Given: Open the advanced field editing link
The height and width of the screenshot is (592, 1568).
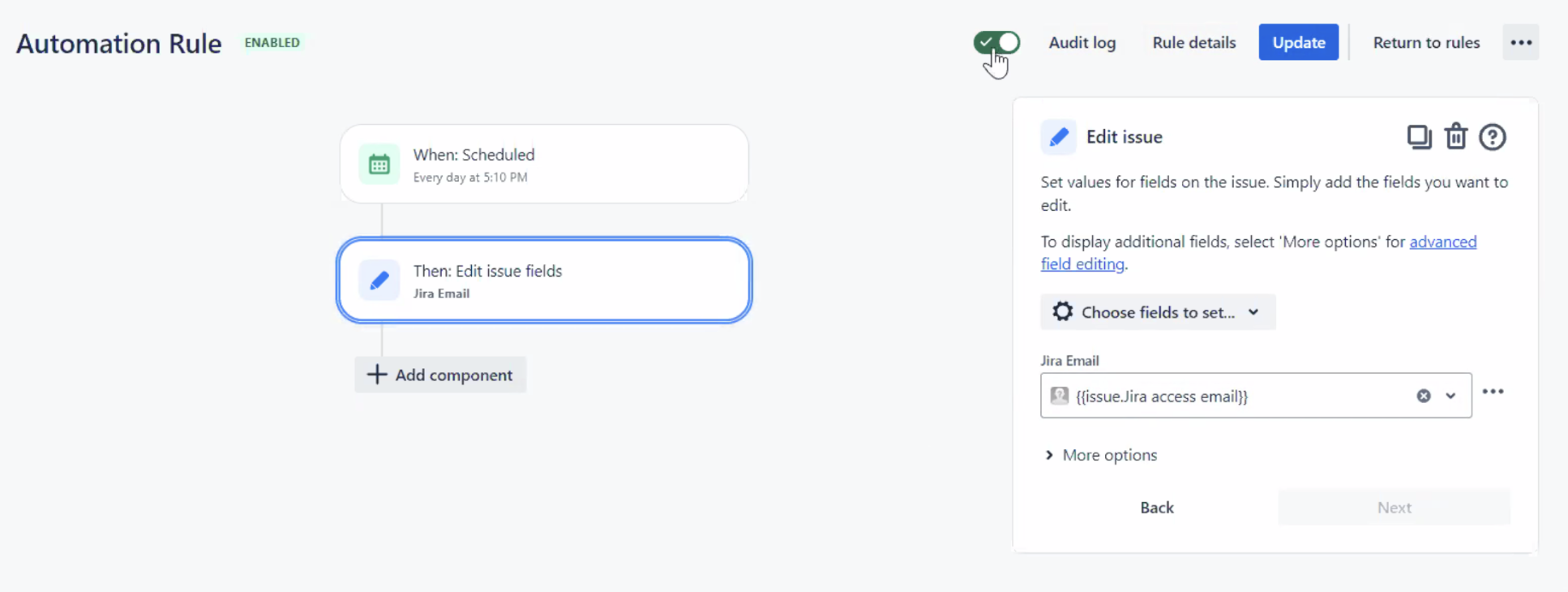Looking at the screenshot, I should (1442, 242).
